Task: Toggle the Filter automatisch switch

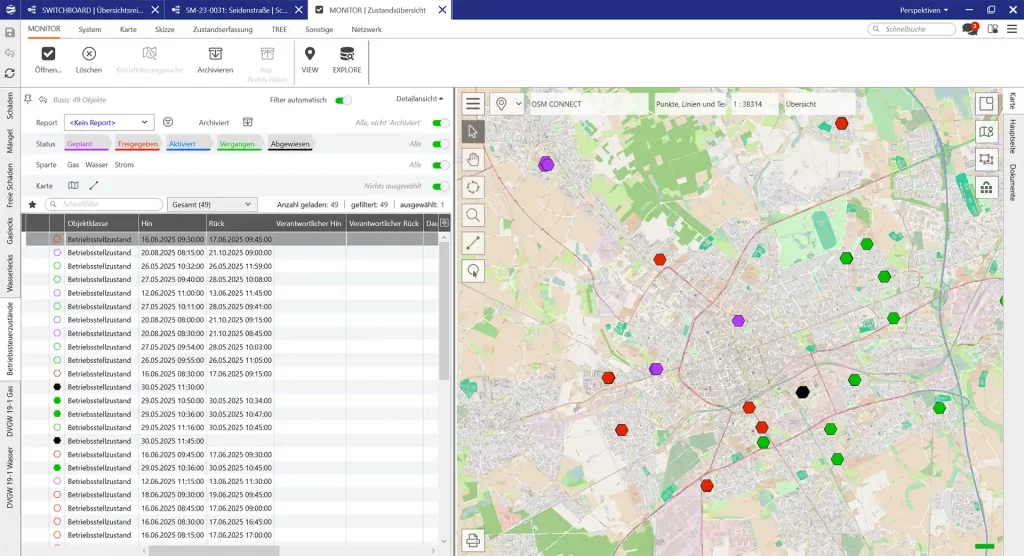Action: click(343, 100)
